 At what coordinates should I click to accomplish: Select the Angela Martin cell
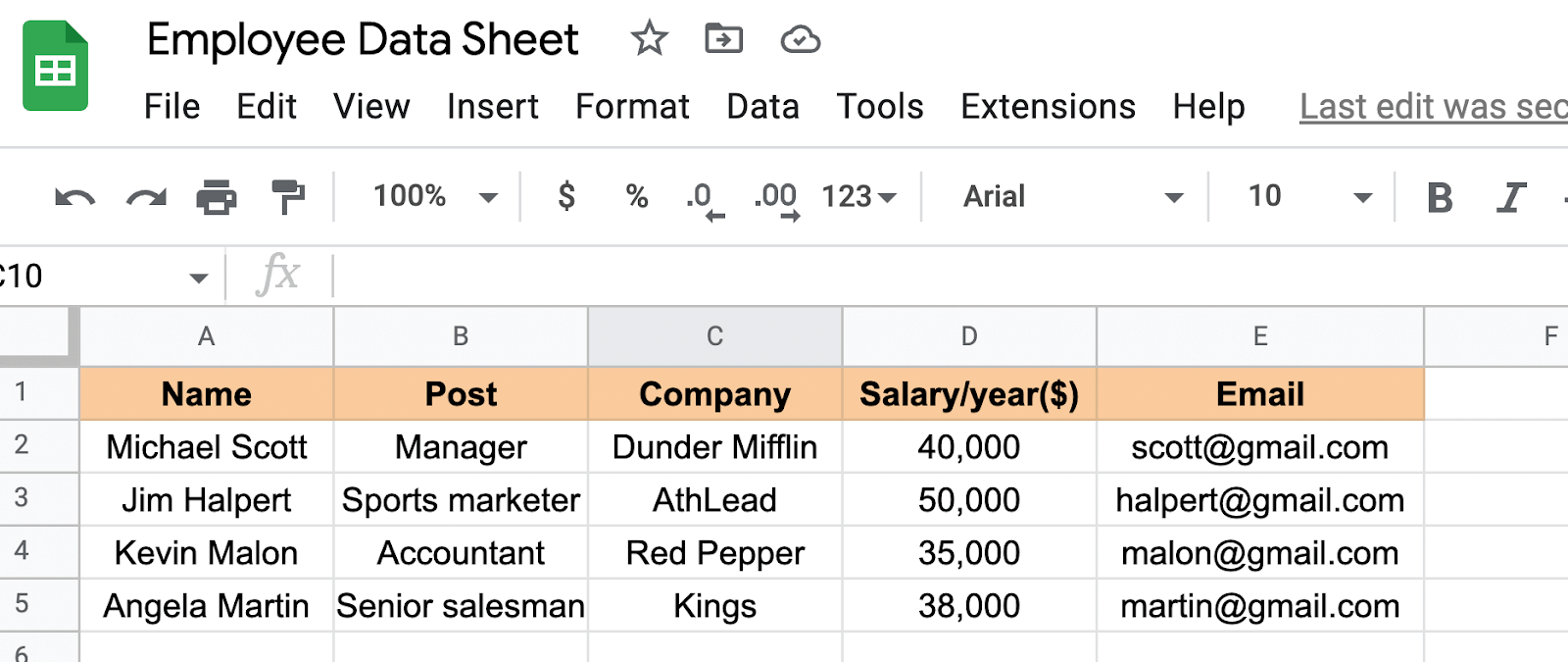click(x=206, y=606)
